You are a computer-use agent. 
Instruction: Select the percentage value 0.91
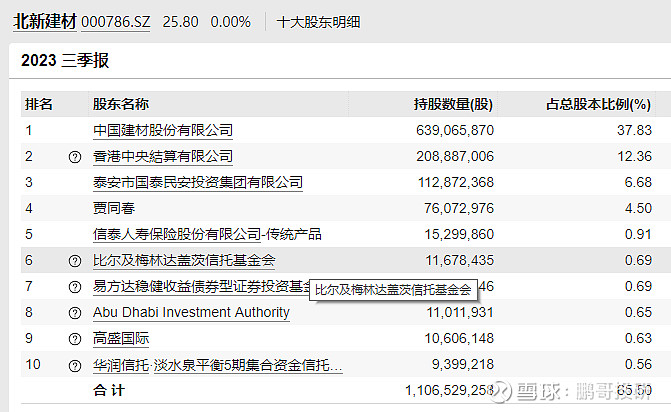[x=638, y=234]
